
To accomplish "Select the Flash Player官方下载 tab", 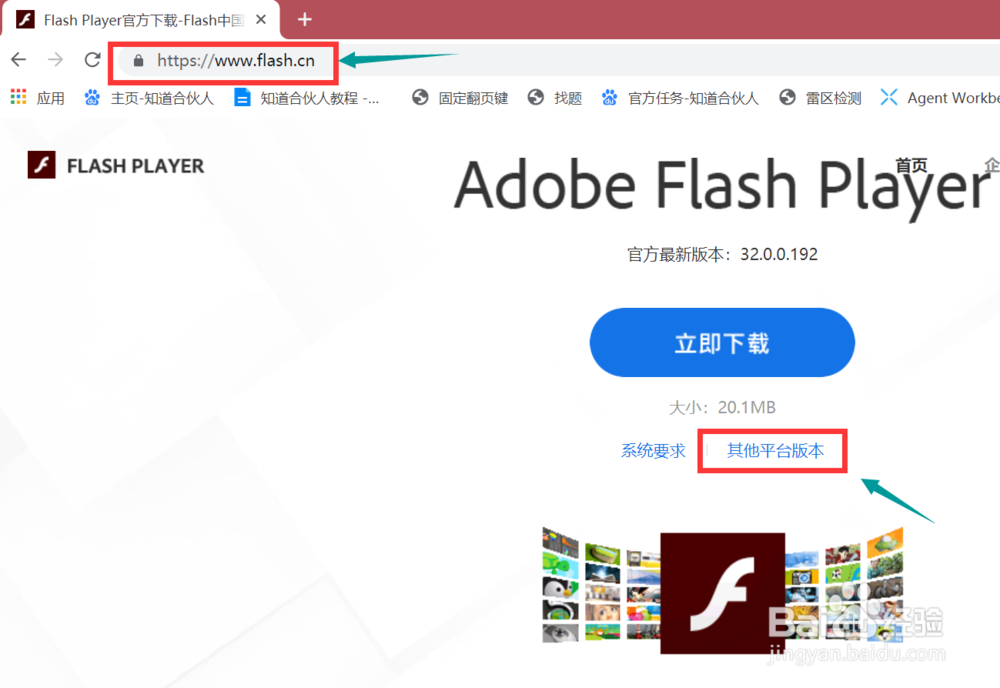I will pos(140,20).
